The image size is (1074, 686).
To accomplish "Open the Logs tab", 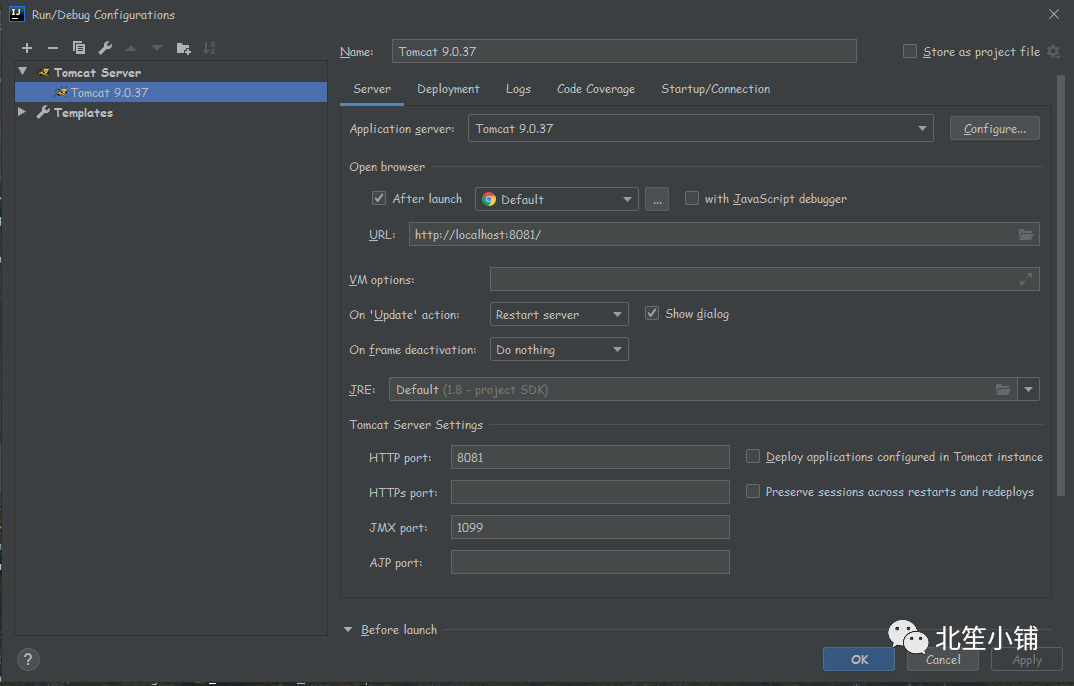I will tap(518, 89).
